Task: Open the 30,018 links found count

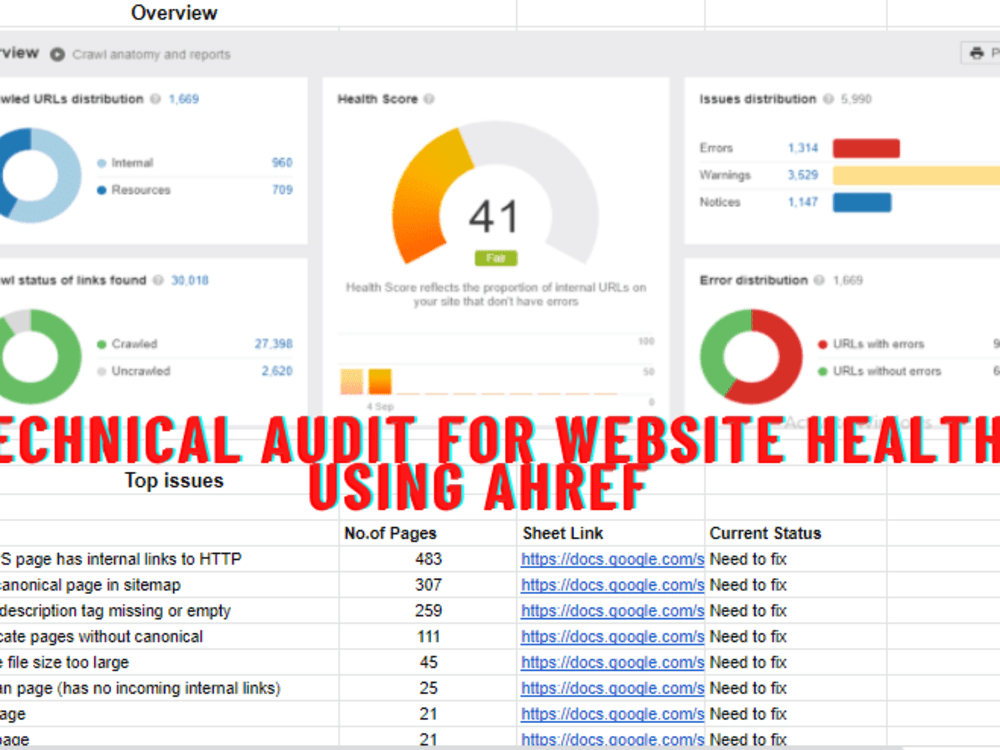Action: [x=189, y=280]
